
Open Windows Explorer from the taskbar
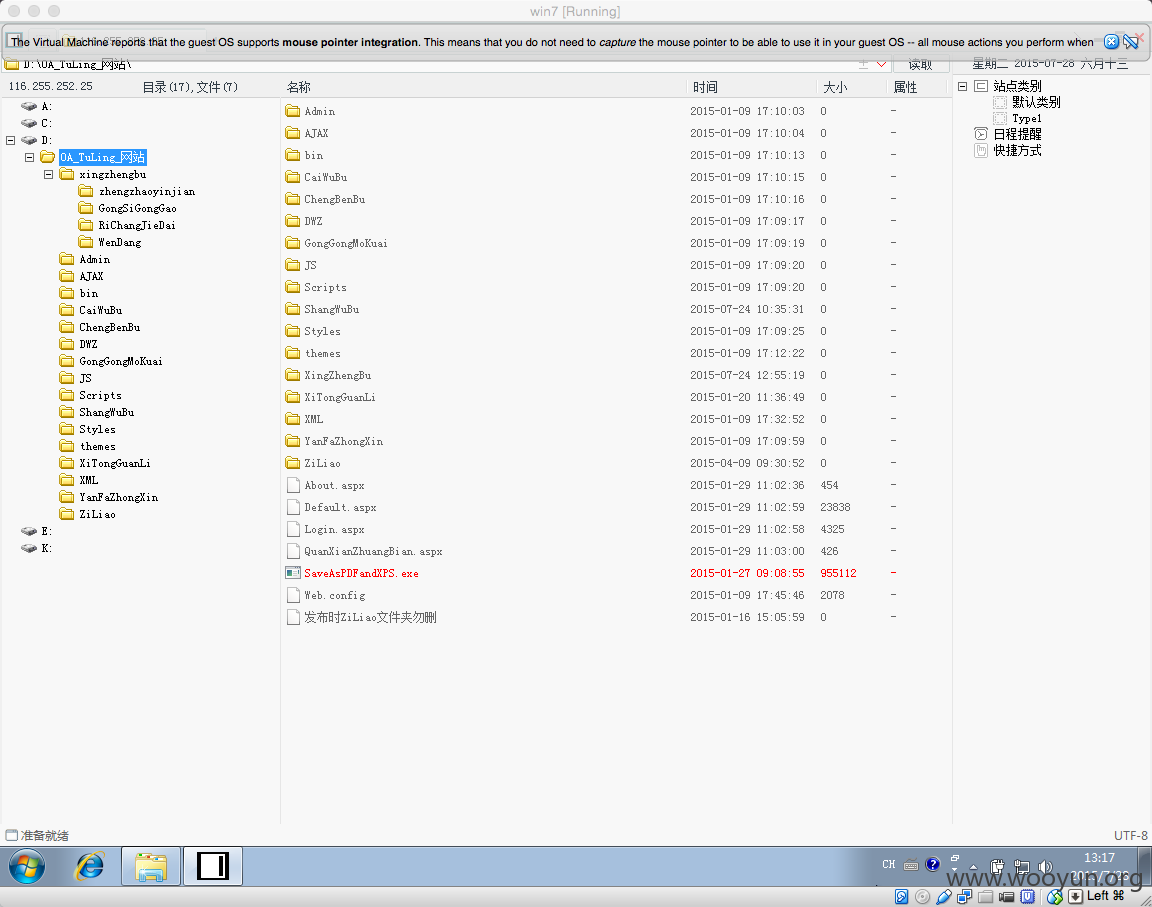click(x=151, y=867)
